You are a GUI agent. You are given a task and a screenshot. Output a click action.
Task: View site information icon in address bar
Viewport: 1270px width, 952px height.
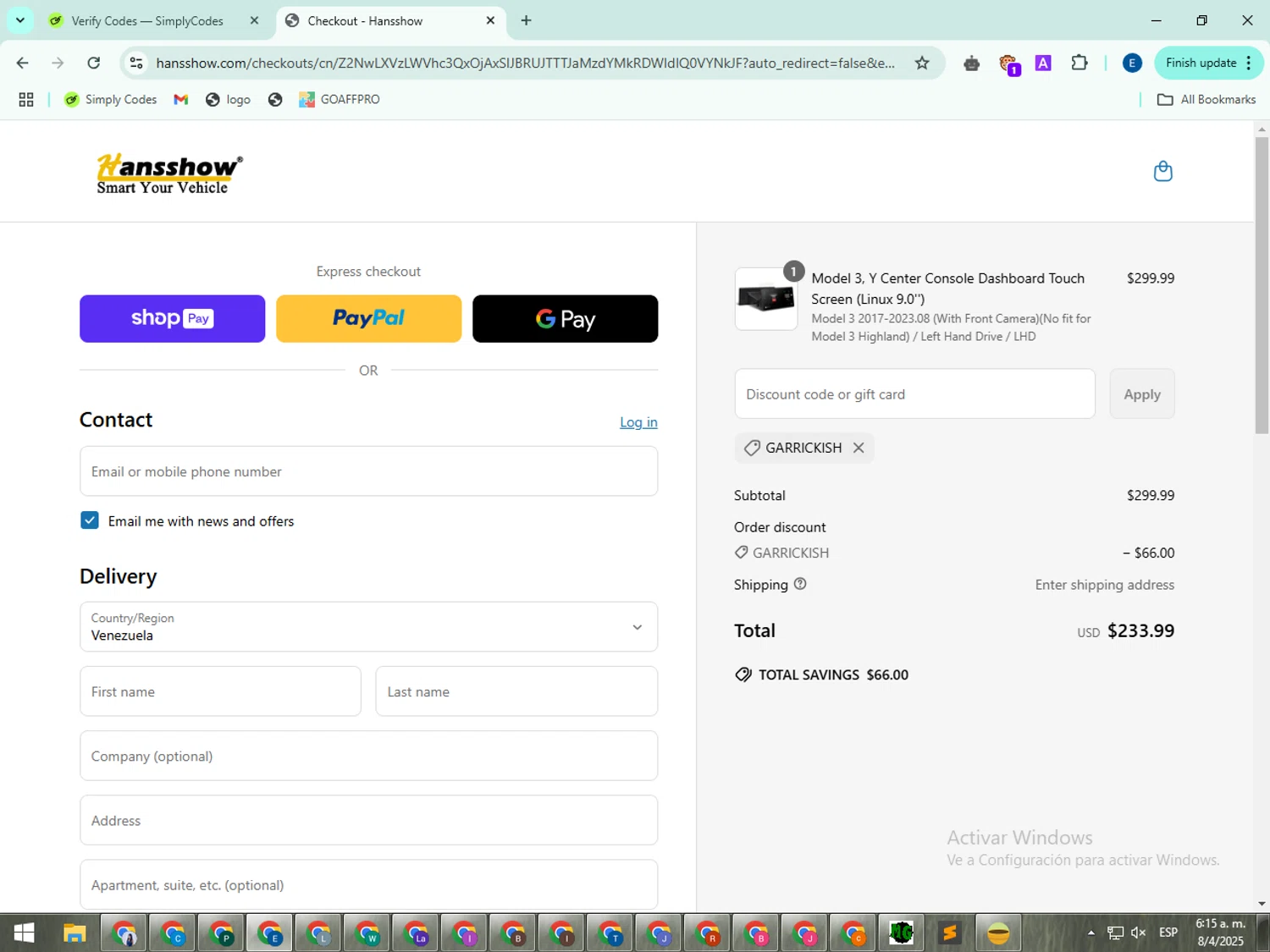(136, 63)
